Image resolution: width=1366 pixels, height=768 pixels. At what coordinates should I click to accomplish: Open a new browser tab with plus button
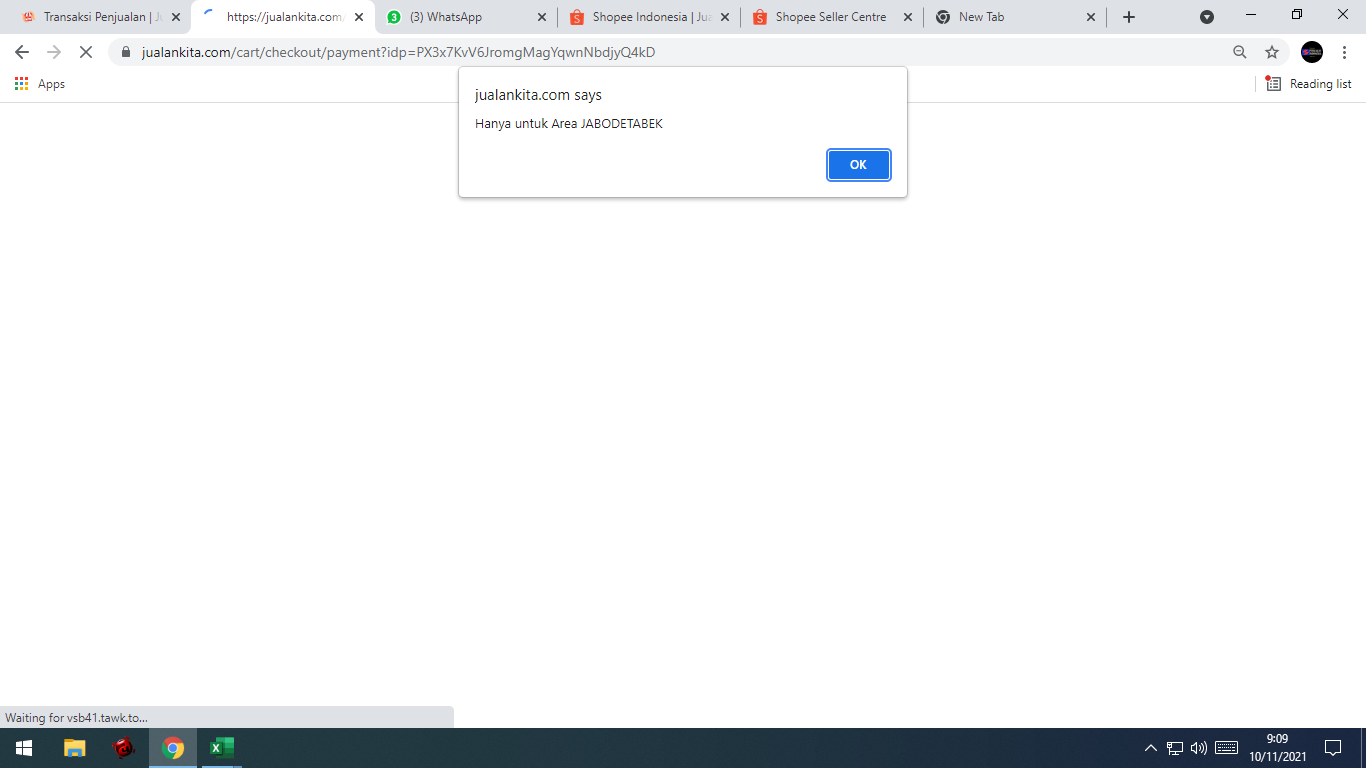pyautogui.click(x=1129, y=17)
